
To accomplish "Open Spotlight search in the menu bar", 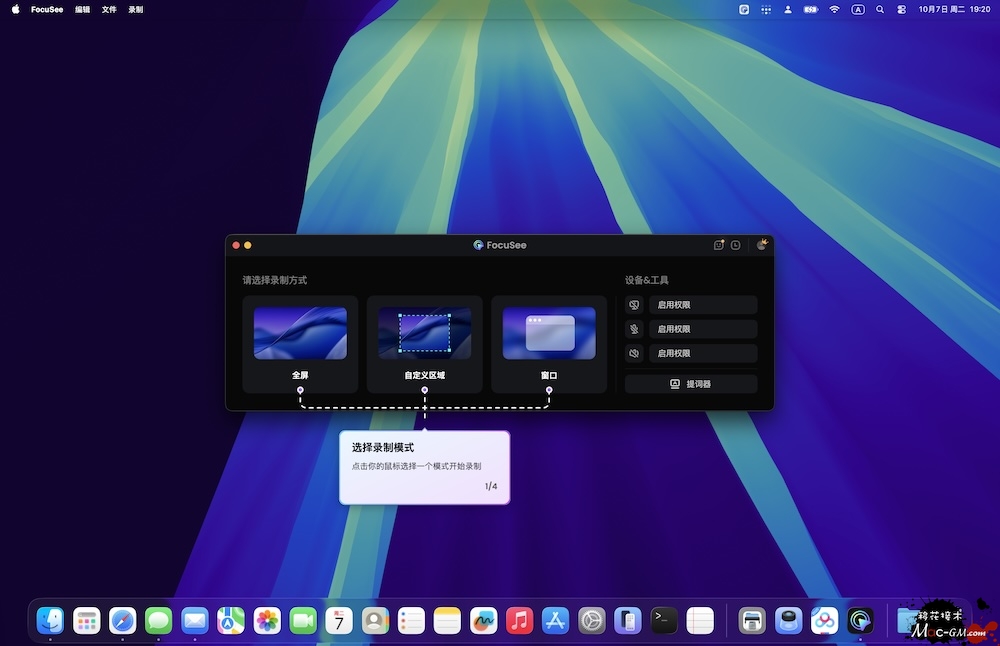I will [x=880, y=9].
